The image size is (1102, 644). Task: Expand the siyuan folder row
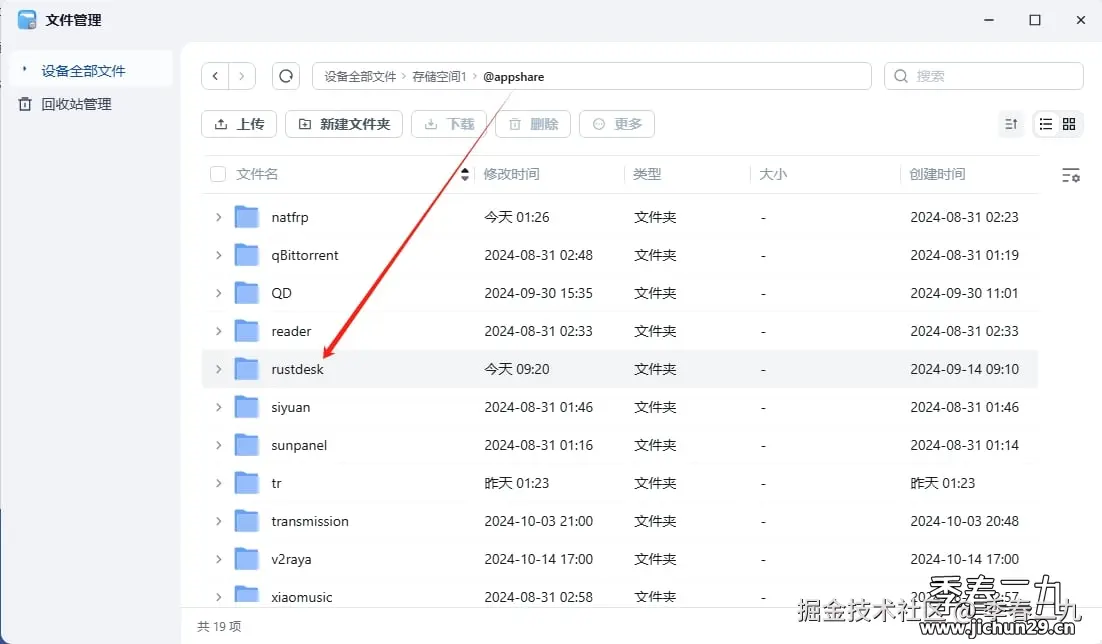[x=219, y=407]
